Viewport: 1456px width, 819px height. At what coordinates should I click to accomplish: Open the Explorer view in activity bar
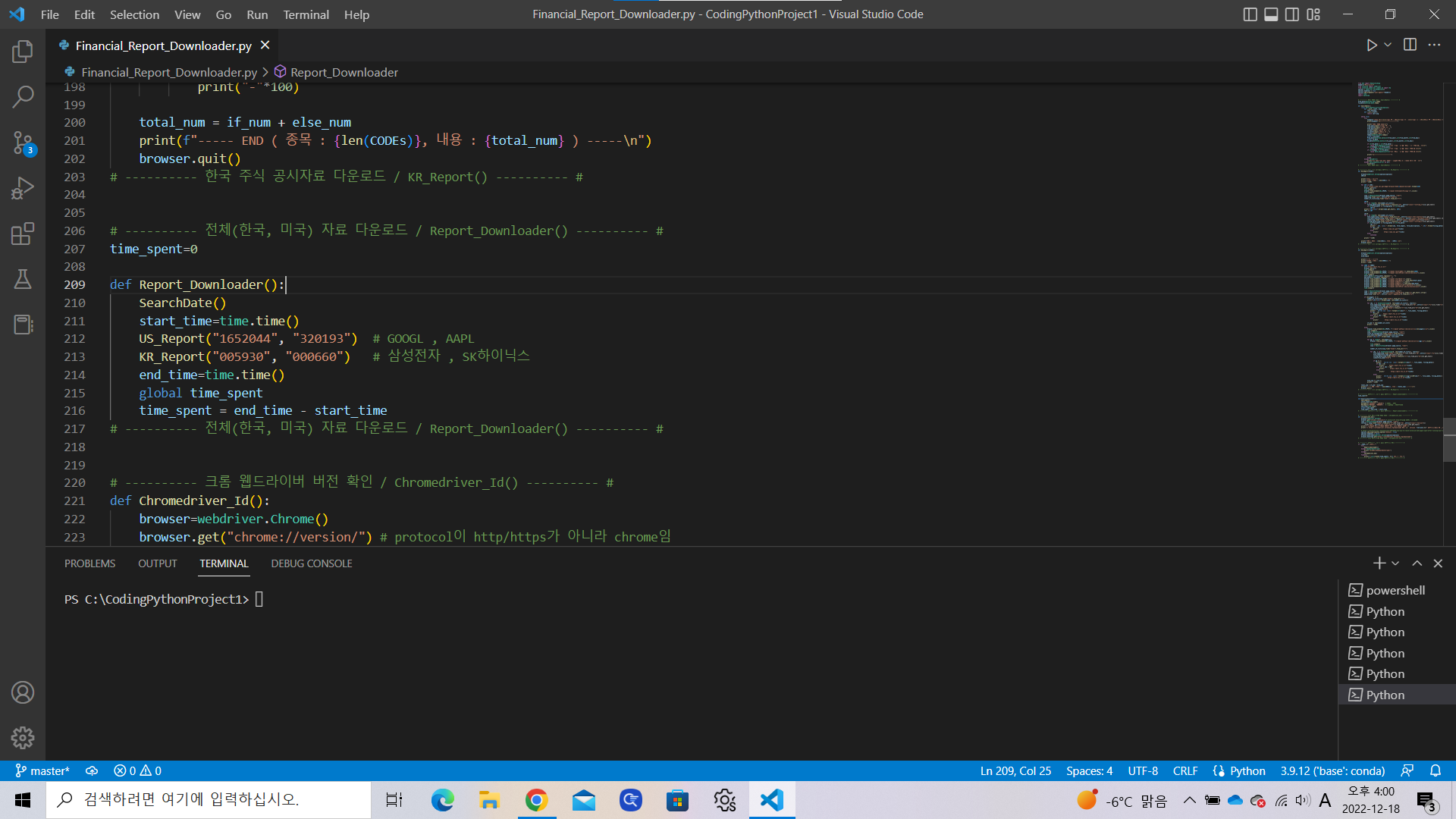(23, 52)
